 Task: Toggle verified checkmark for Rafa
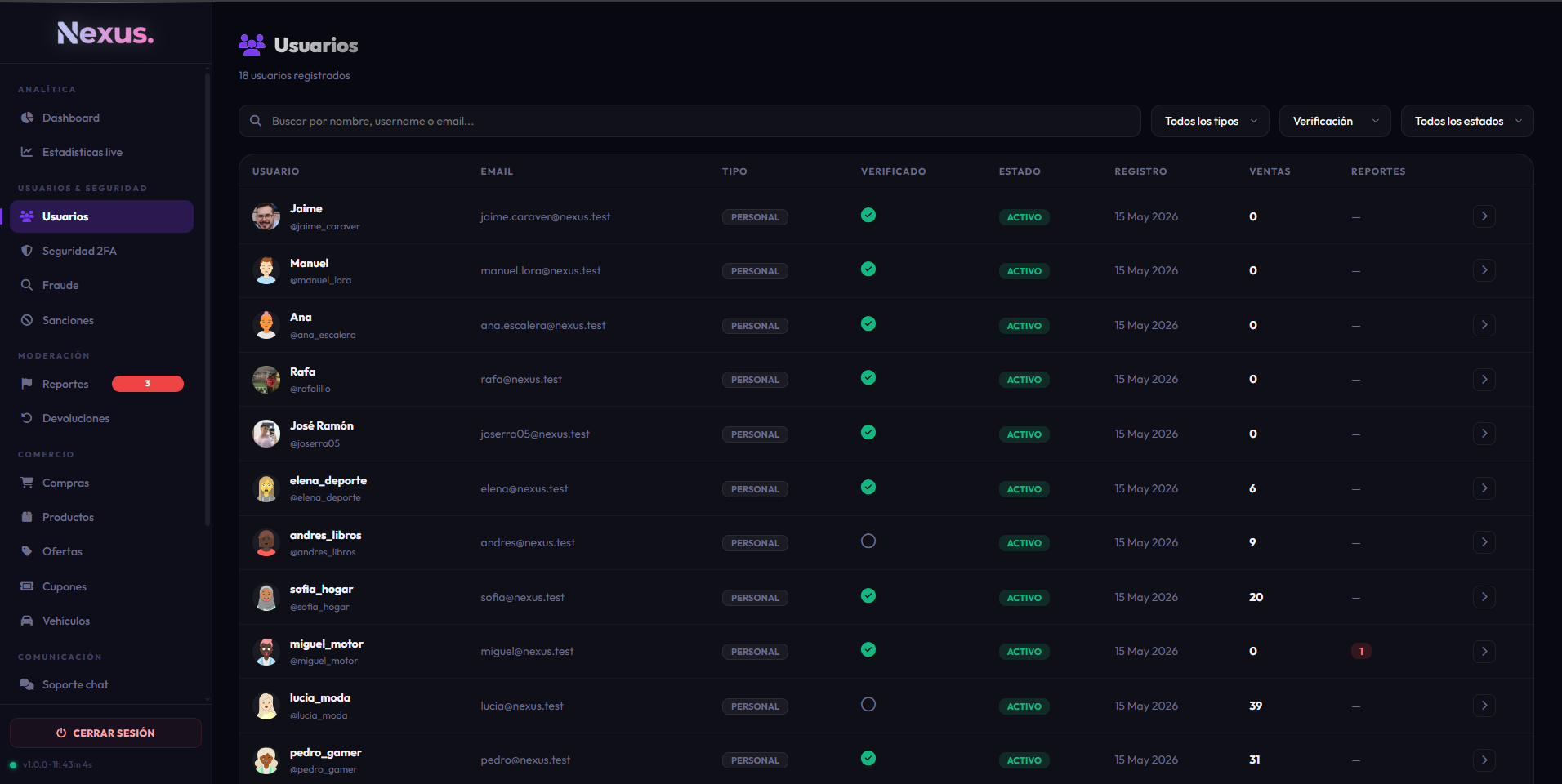(x=868, y=377)
